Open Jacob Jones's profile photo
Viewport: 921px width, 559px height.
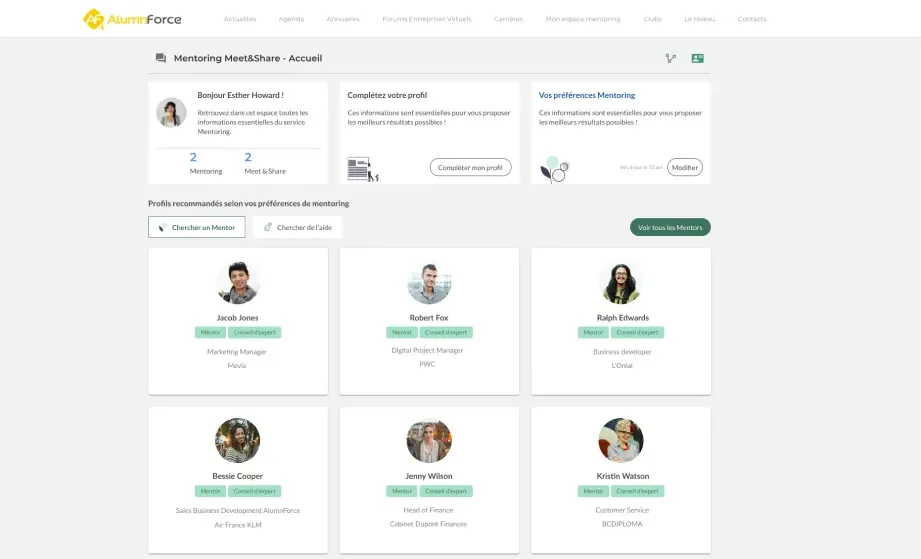(238, 282)
